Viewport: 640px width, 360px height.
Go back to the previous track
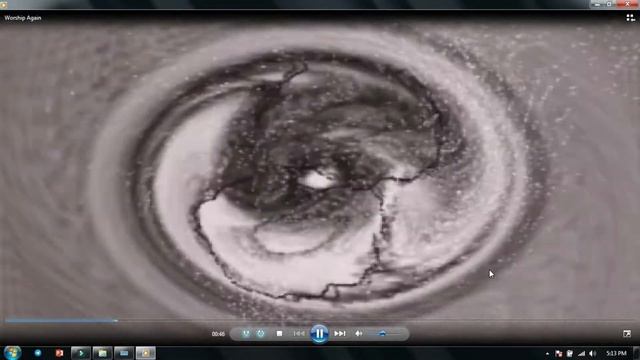pos(299,333)
